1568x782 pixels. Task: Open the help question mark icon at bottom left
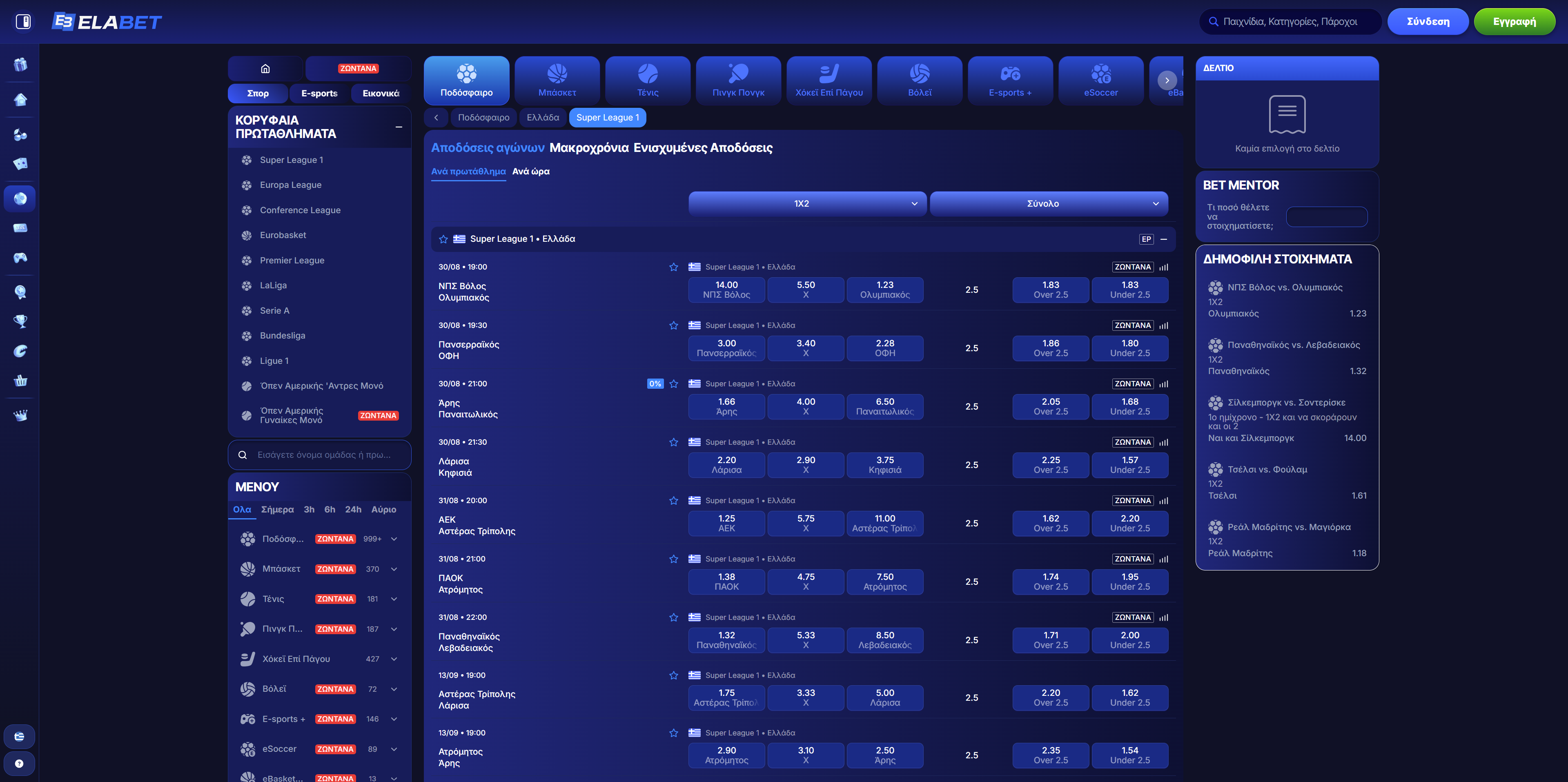coord(20,763)
